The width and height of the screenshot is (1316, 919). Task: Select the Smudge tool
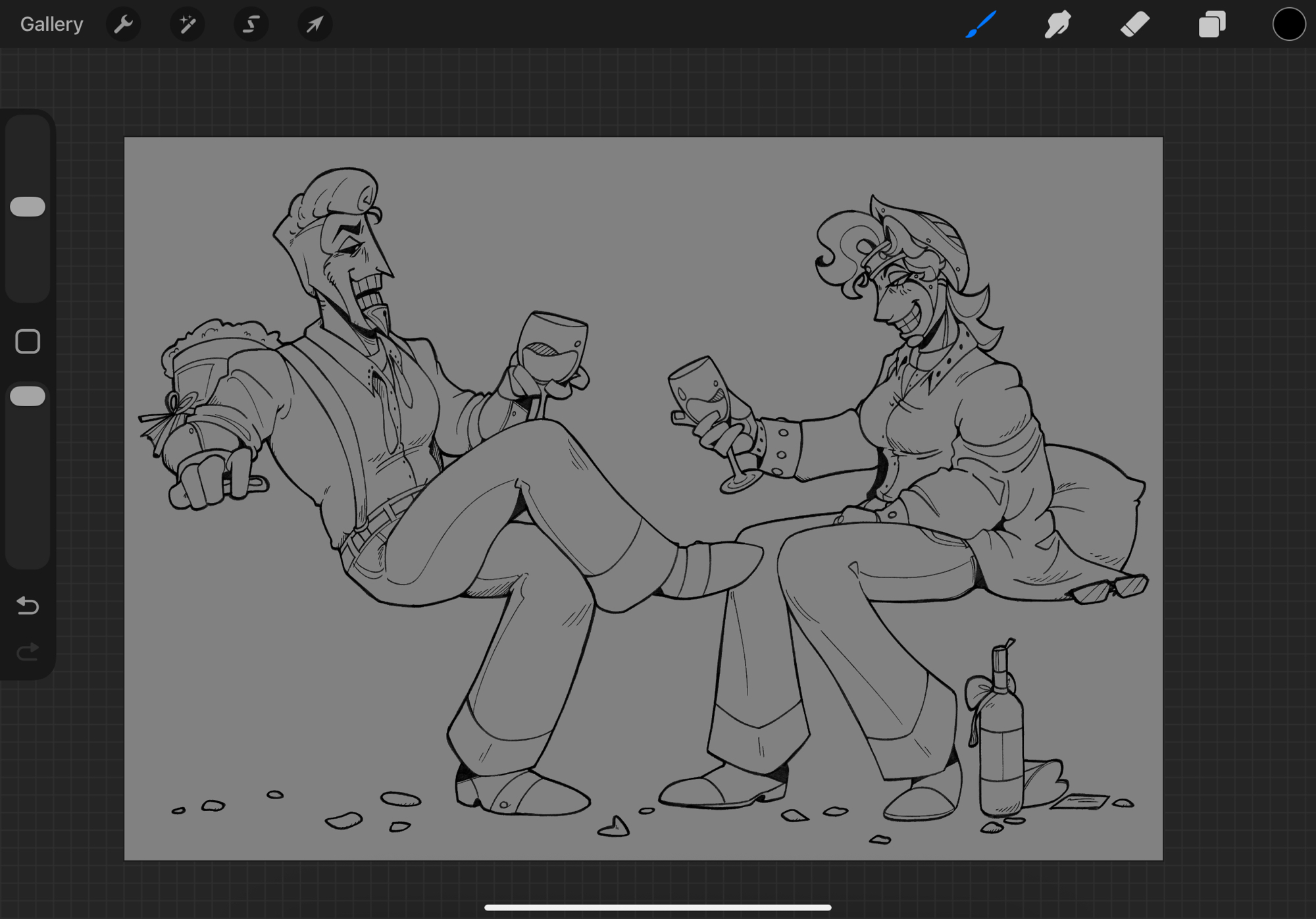coord(1057,24)
